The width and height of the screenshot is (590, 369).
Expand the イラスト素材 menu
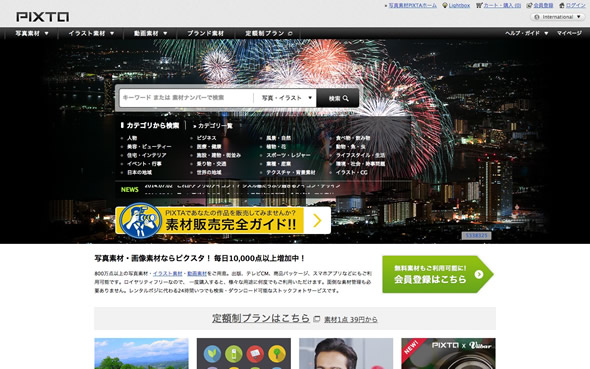point(91,33)
